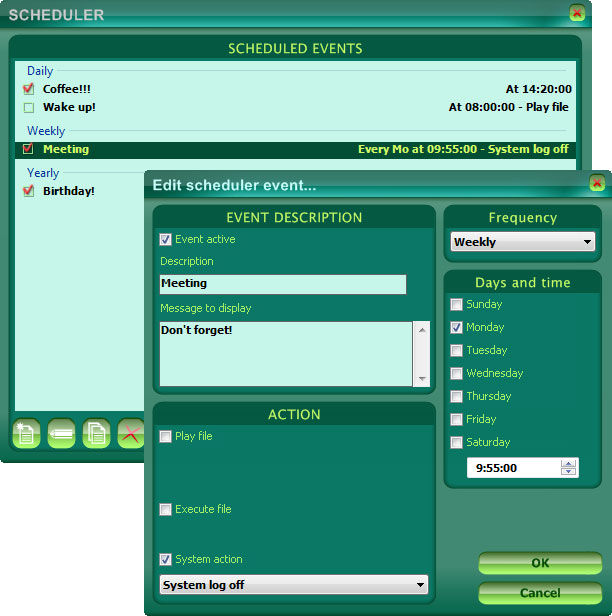Check the Sunday checkbox
612x616 pixels.
pos(456,304)
